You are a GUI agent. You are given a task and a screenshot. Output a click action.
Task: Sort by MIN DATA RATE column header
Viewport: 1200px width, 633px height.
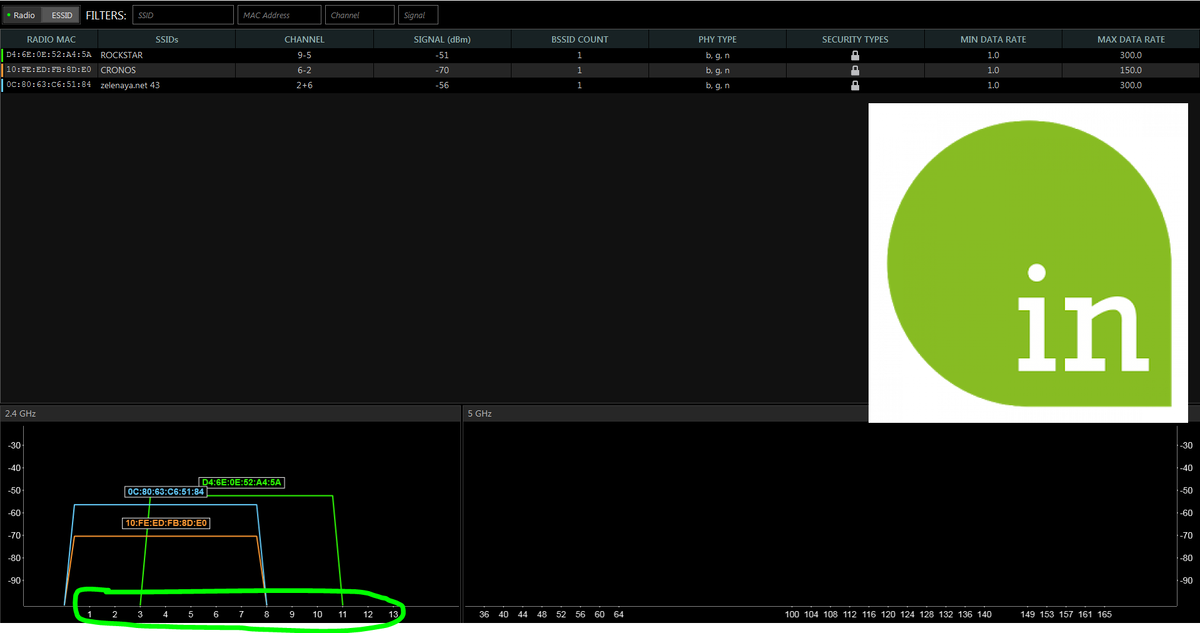[993, 39]
